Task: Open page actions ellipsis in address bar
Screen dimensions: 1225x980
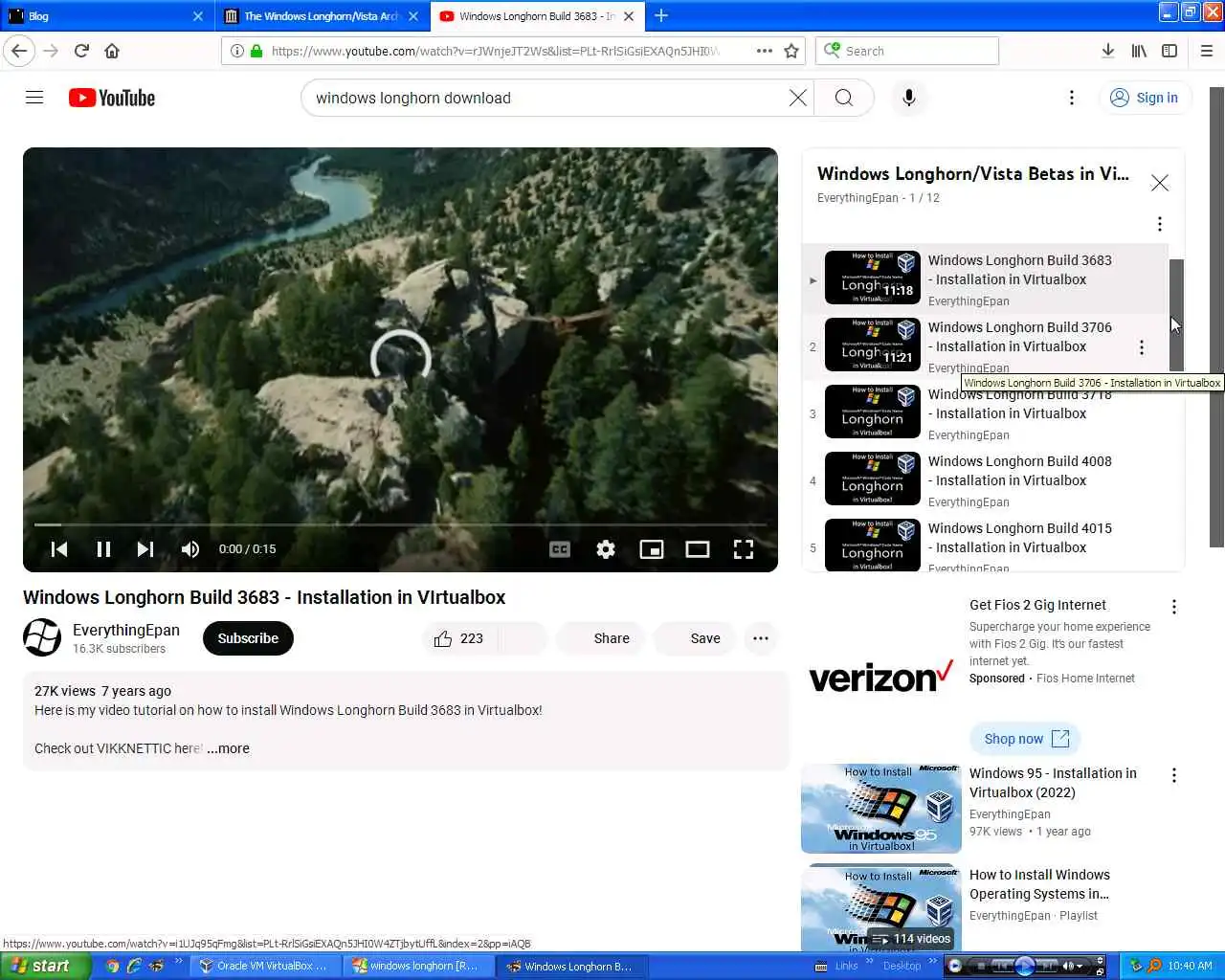Action: click(764, 51)
